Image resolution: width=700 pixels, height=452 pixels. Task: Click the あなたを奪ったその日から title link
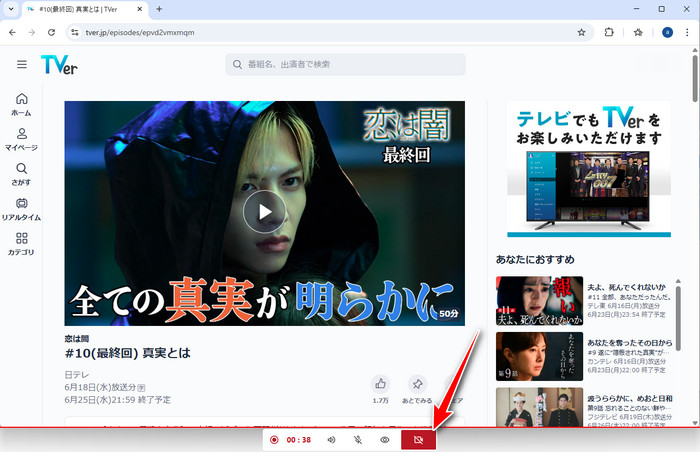coord(629,343)
